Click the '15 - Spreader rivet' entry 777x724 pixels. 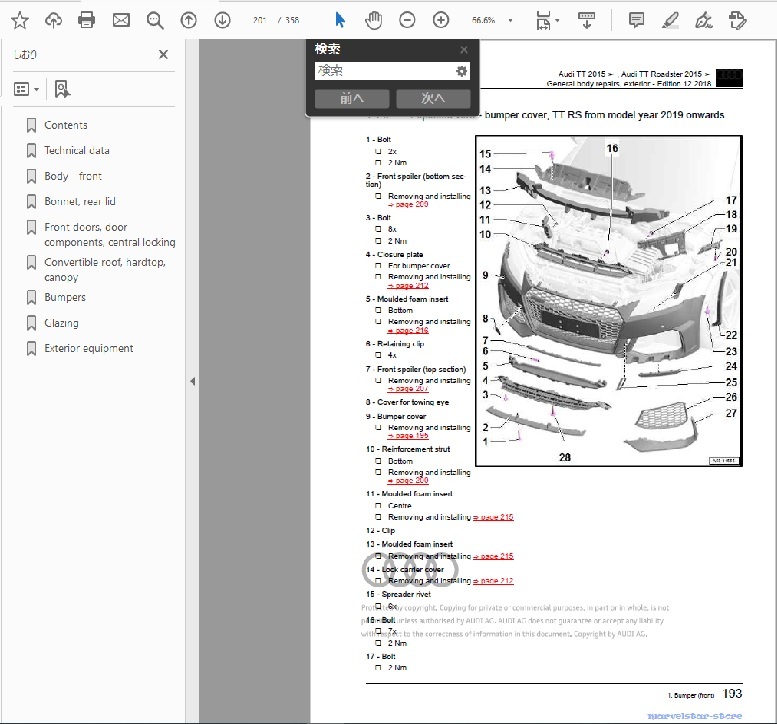pyautogui.click(x=398, y=594)
